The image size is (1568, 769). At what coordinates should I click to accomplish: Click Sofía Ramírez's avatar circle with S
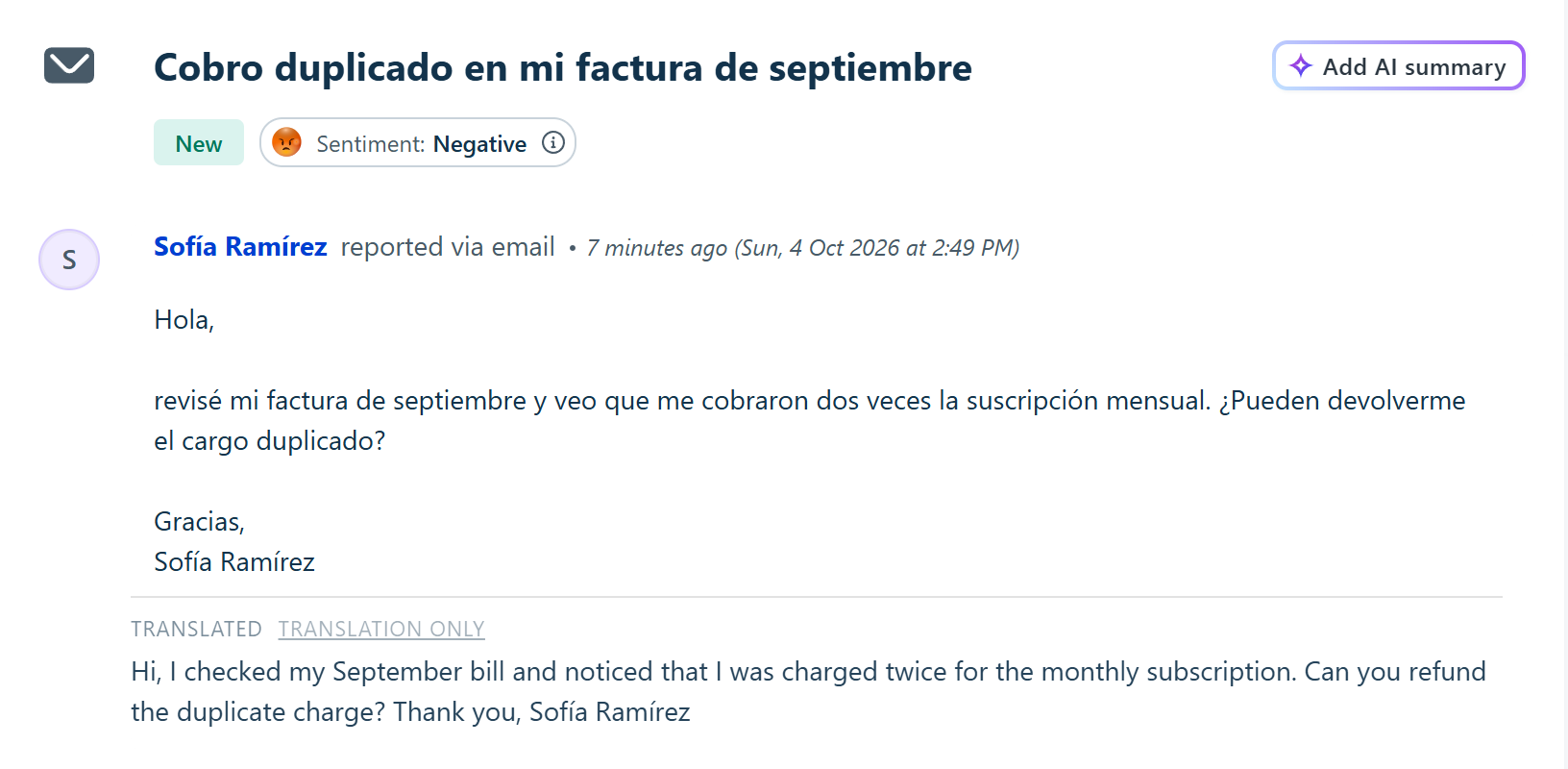tap(69, 260)
